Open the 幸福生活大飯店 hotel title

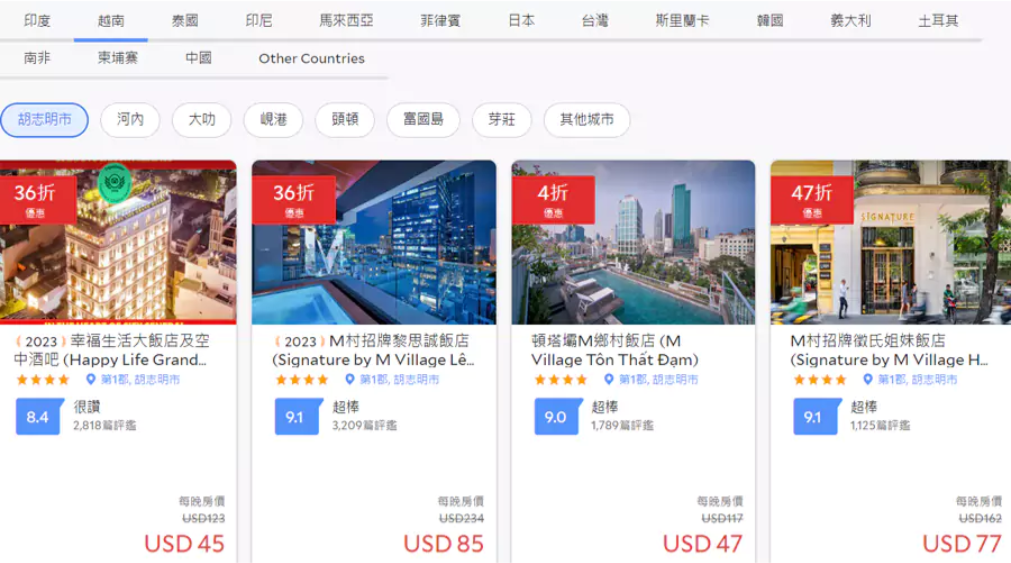112,350
